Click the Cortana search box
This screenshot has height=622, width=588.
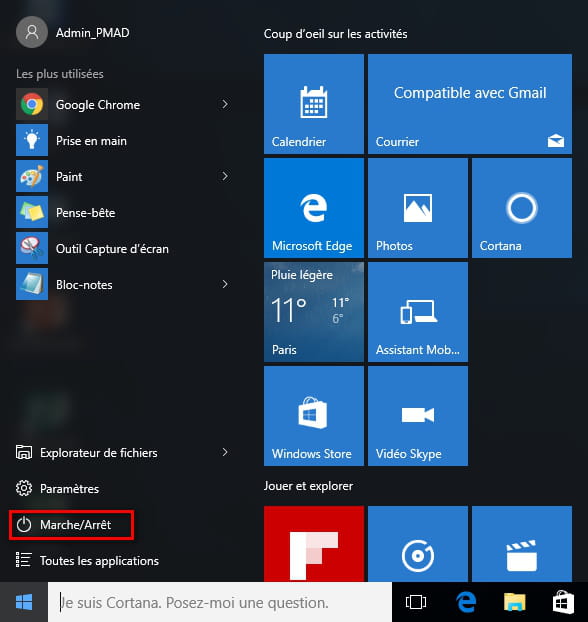[x=220, y=602]
